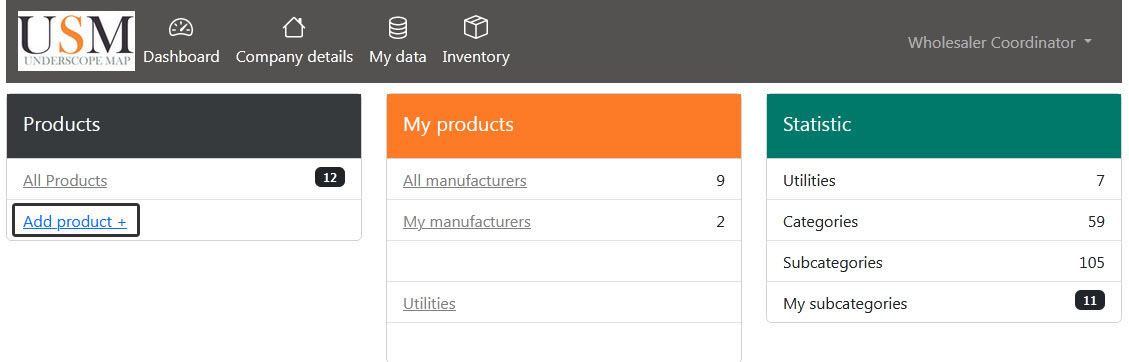This screenshot has height=362, width=1129.
Task: Open the My data database icon
Action: tap(397, 28)
